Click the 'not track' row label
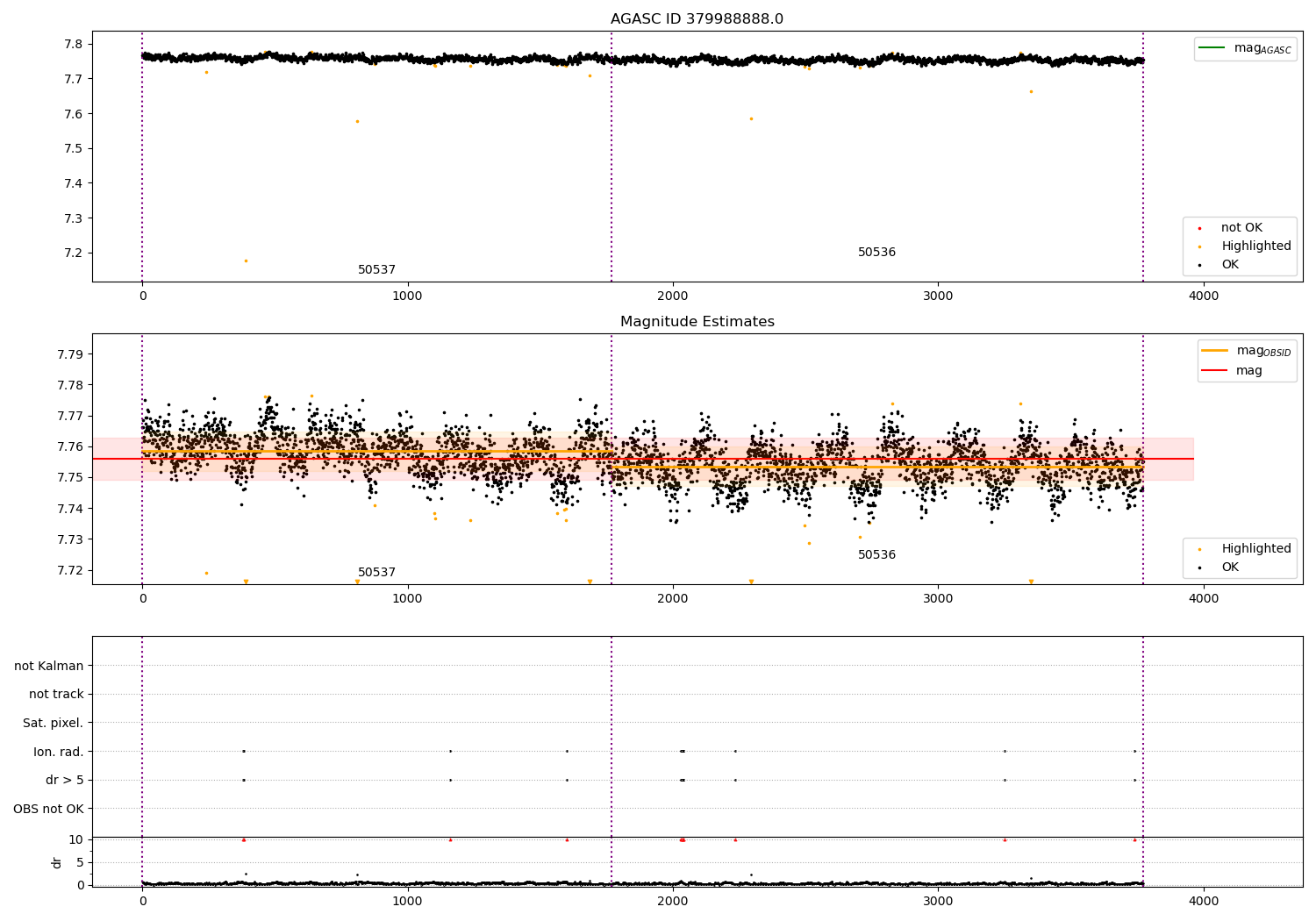The height and width of the screenshot is (921, 1316). pos(56,695)
